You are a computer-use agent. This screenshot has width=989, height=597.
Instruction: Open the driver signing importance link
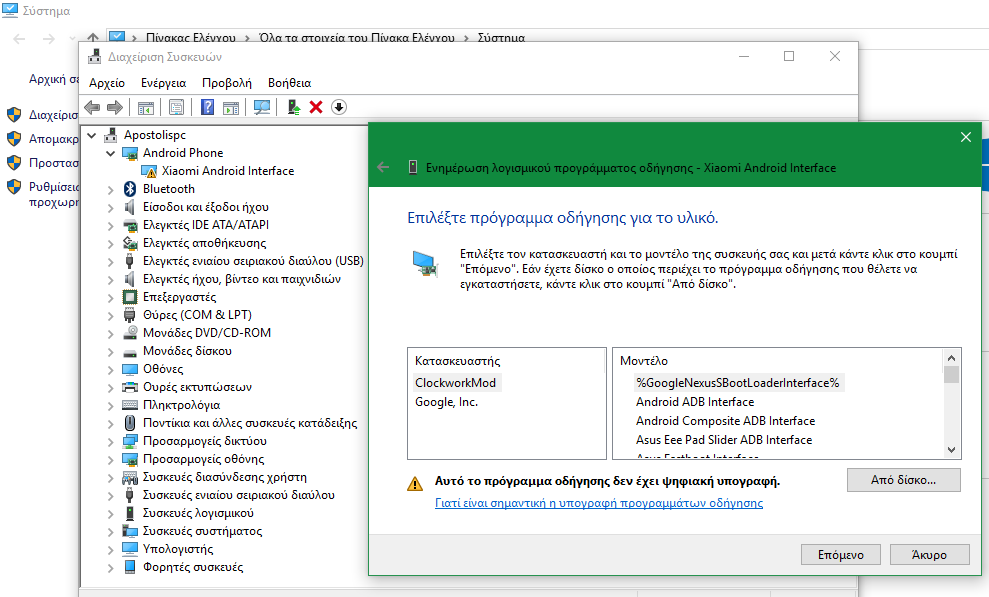(598, 503)
